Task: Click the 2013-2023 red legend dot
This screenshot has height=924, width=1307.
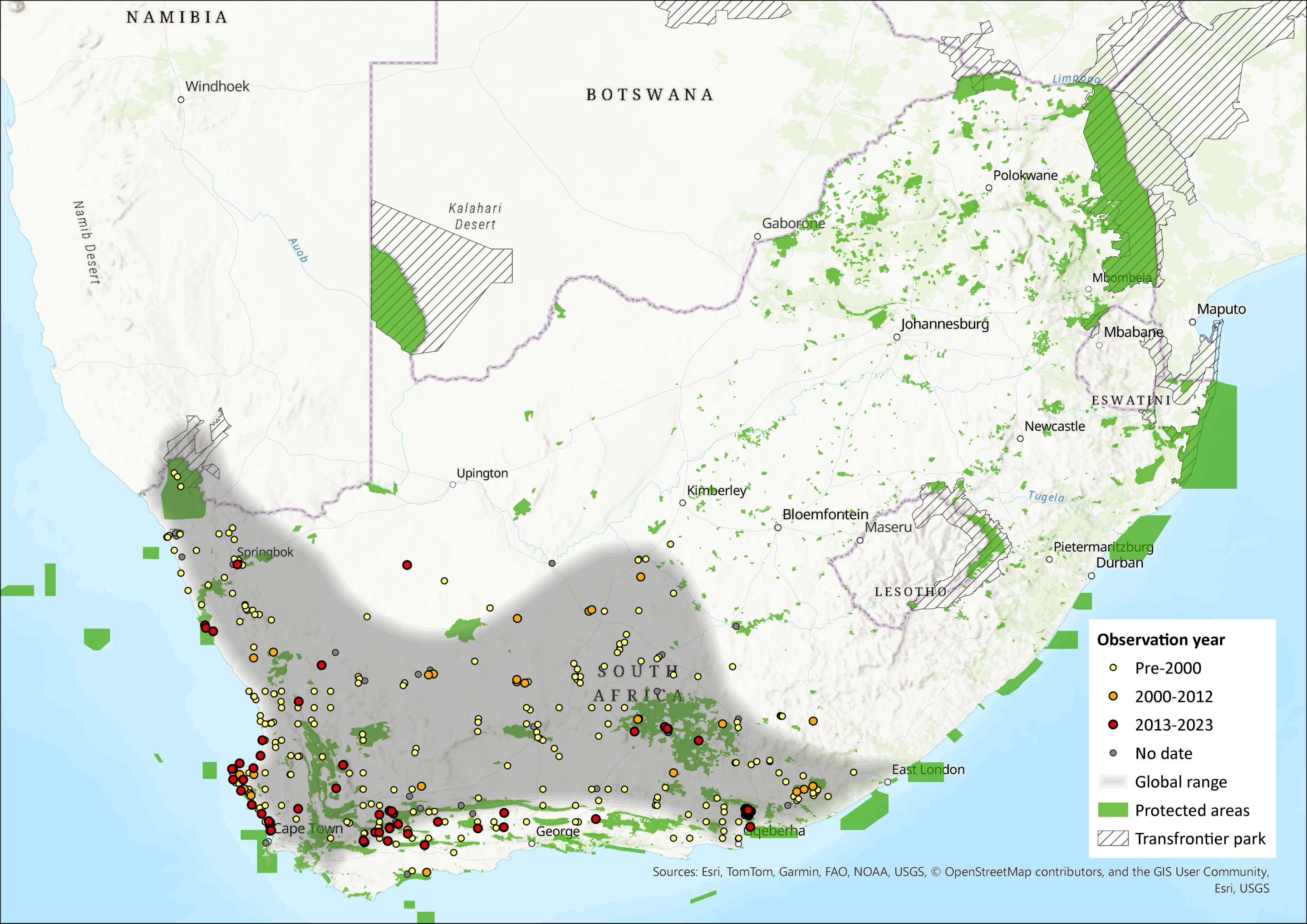Action: [1114, 725]
